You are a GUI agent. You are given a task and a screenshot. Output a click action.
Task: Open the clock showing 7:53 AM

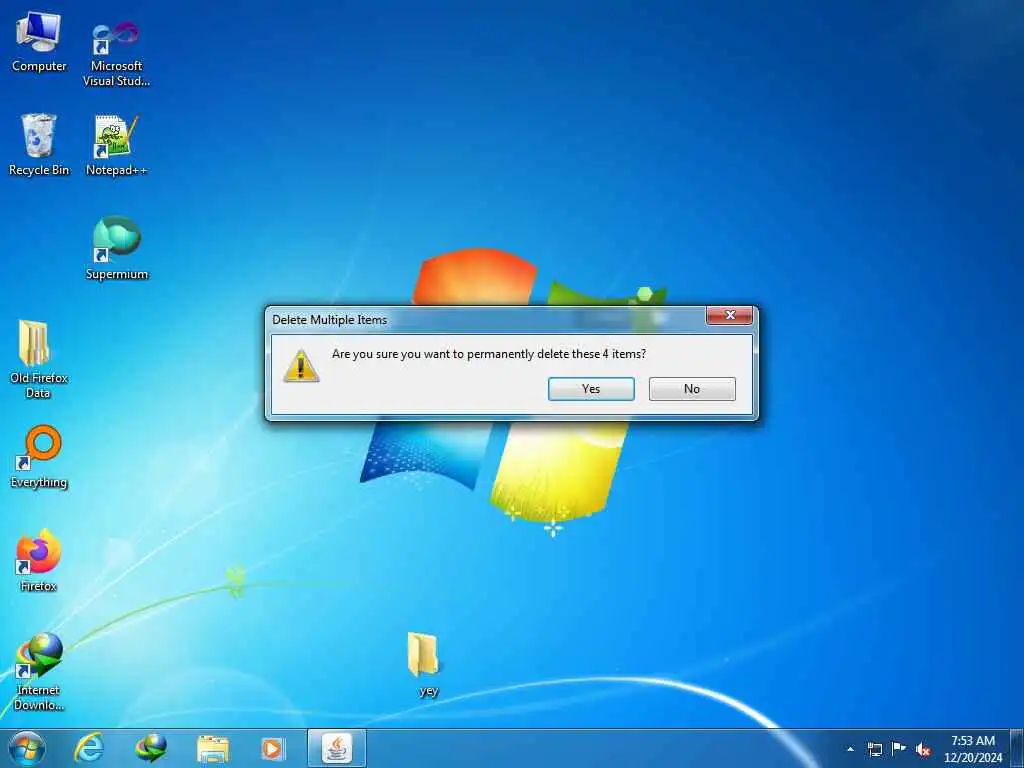click(x=973, y=749)
